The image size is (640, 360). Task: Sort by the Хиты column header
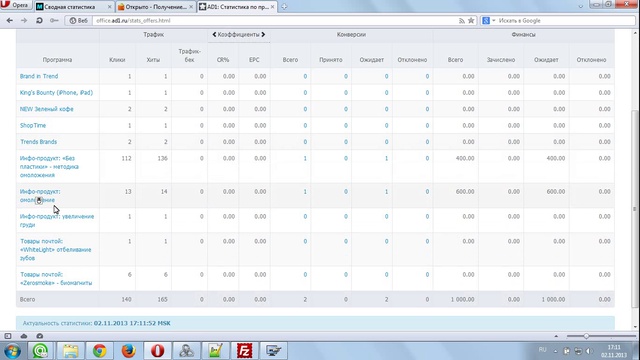coord(153,60)
